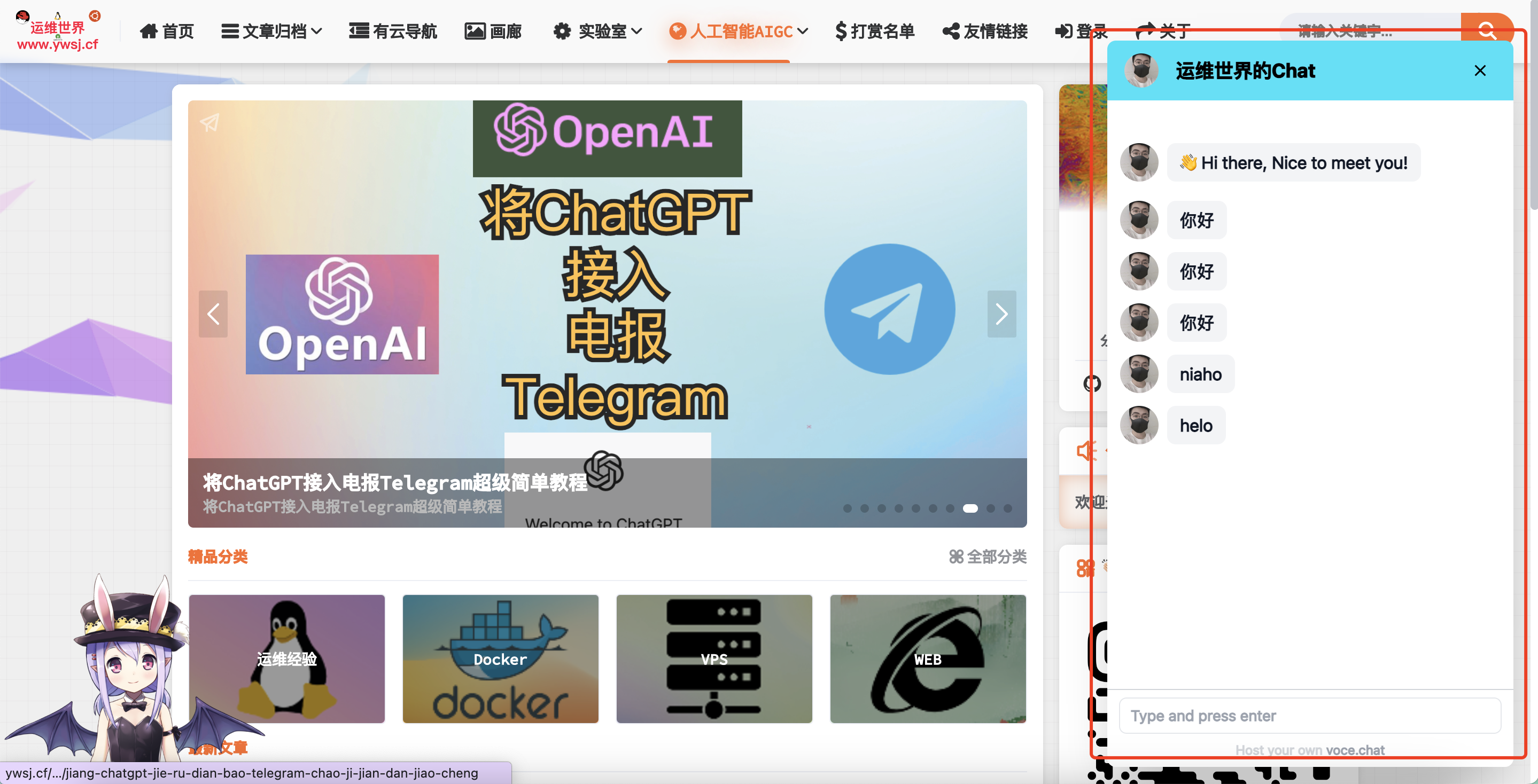Click the 文章归档 hamburger icon
The image size is (1538, 784).
230,31
